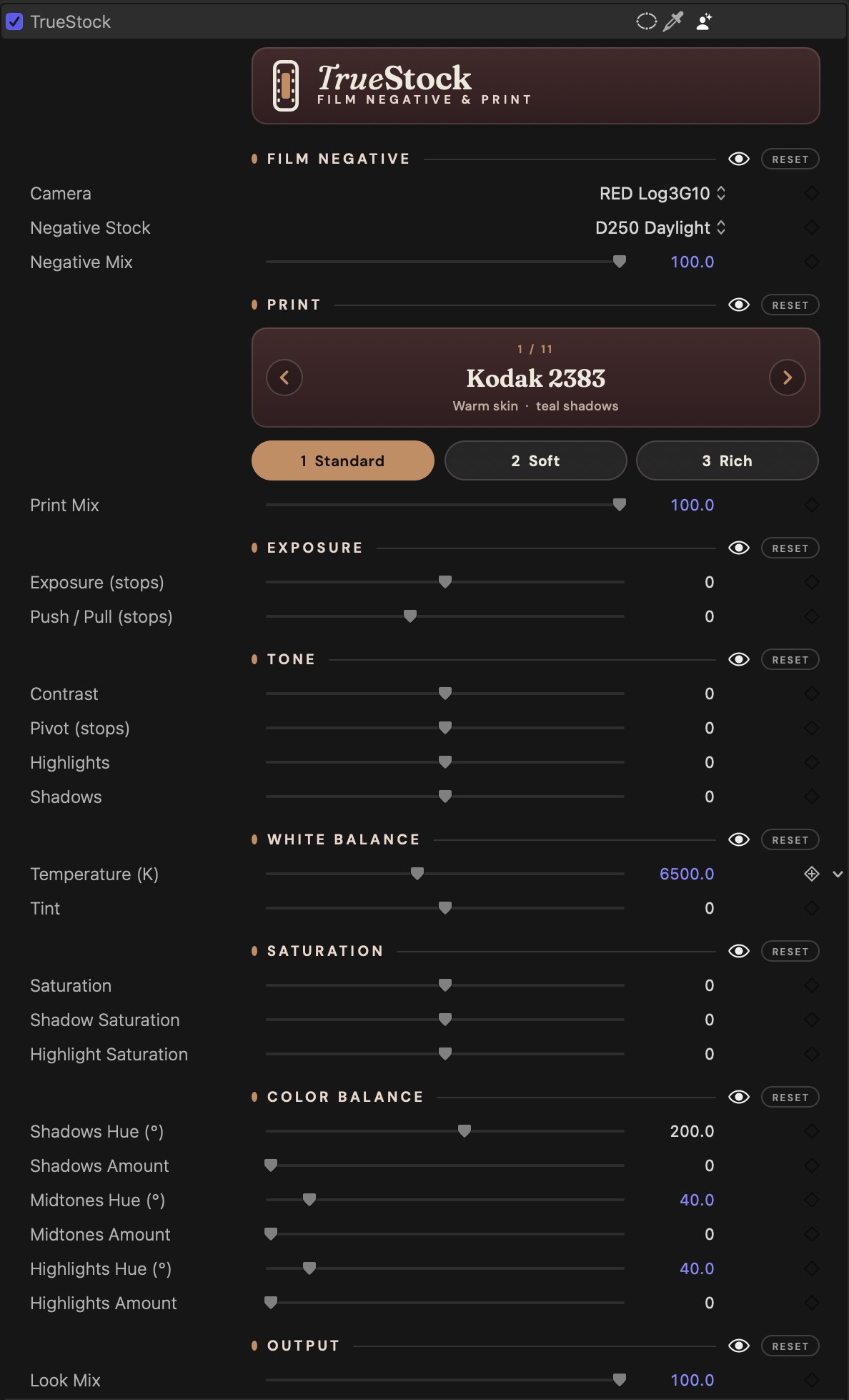Click the Shadows Hue slider handle
Viewport: 849px width, 1400px height.
(465, 1131)
